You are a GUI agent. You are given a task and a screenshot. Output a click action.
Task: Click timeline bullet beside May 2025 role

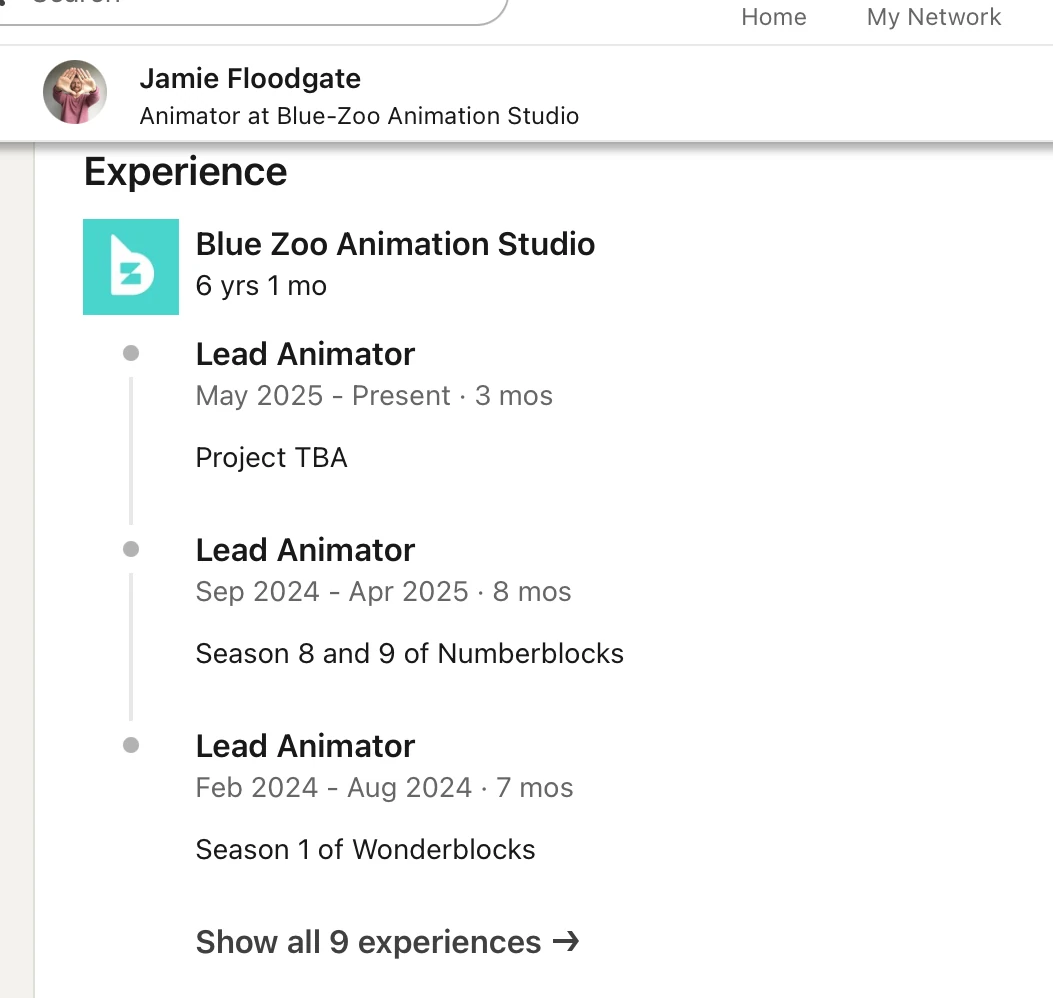131,353
